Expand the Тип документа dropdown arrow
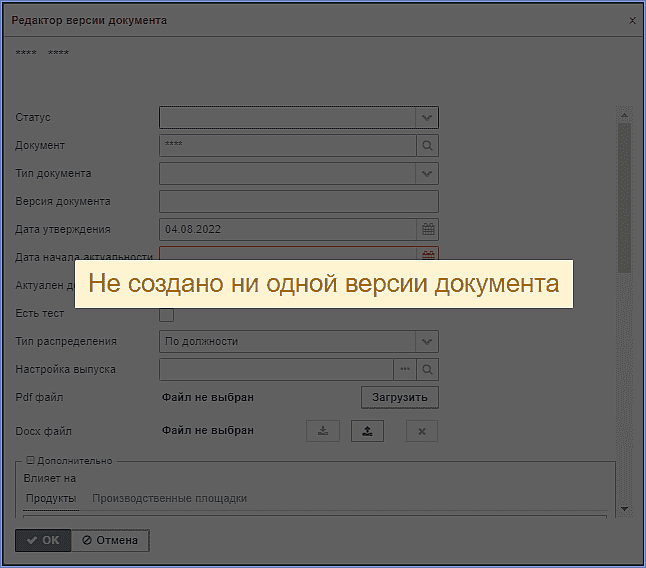The height and width of the screenshot is (568, 646). pyautogui.click(x=427, y=174)
